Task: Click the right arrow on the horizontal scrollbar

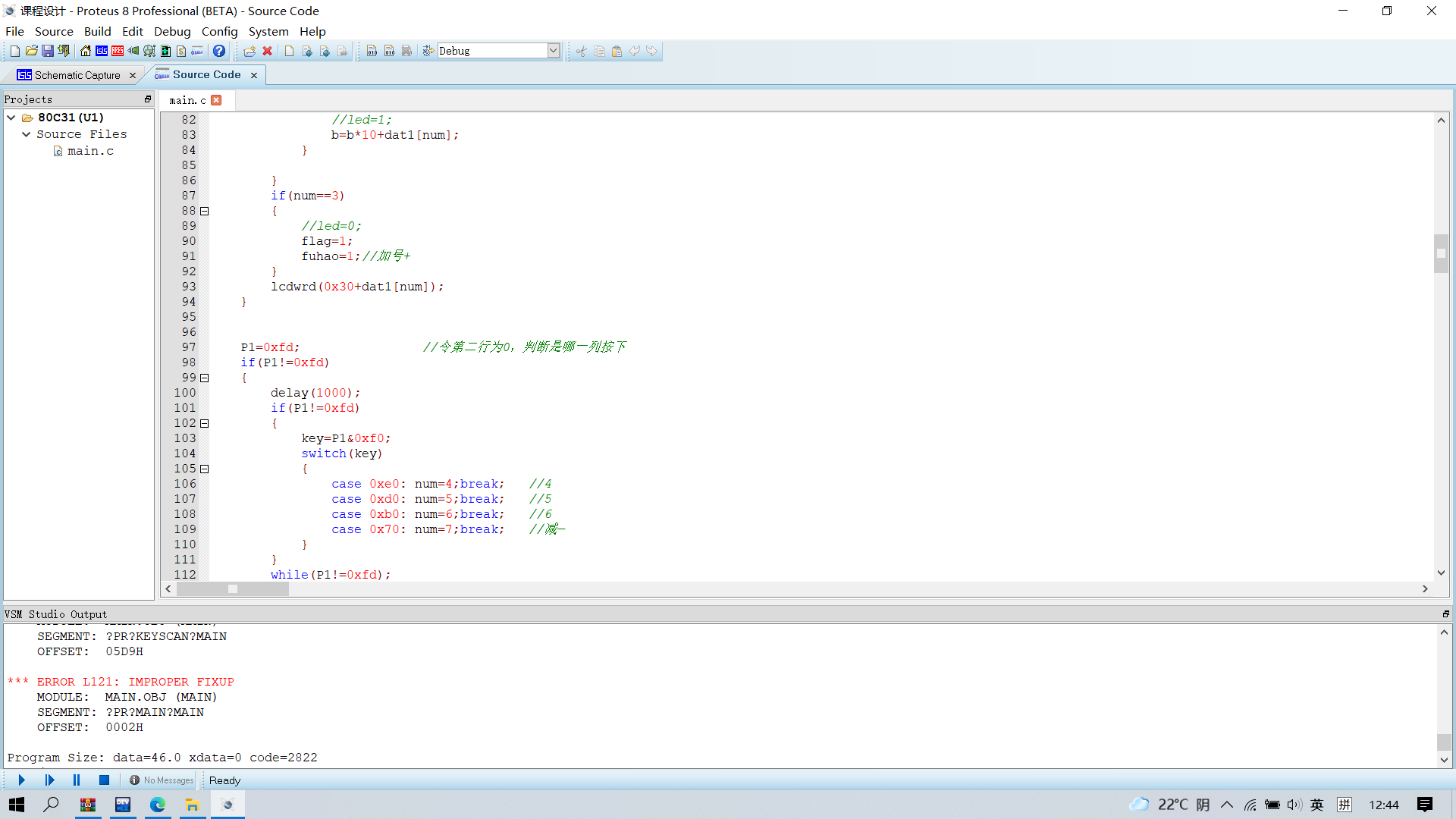Action: (x=1425, y=589)
